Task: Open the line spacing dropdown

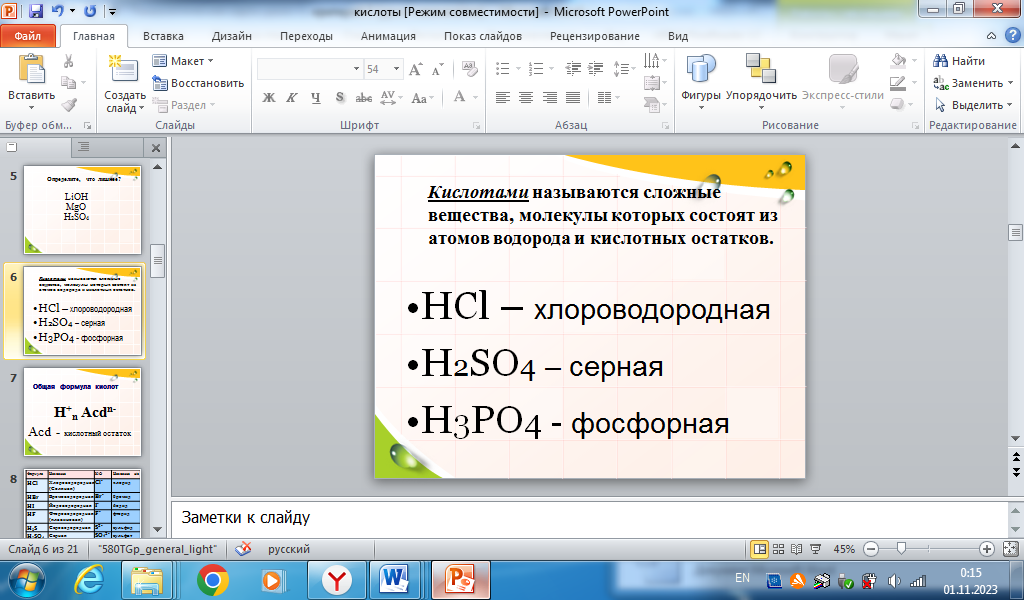Action: 624,69
